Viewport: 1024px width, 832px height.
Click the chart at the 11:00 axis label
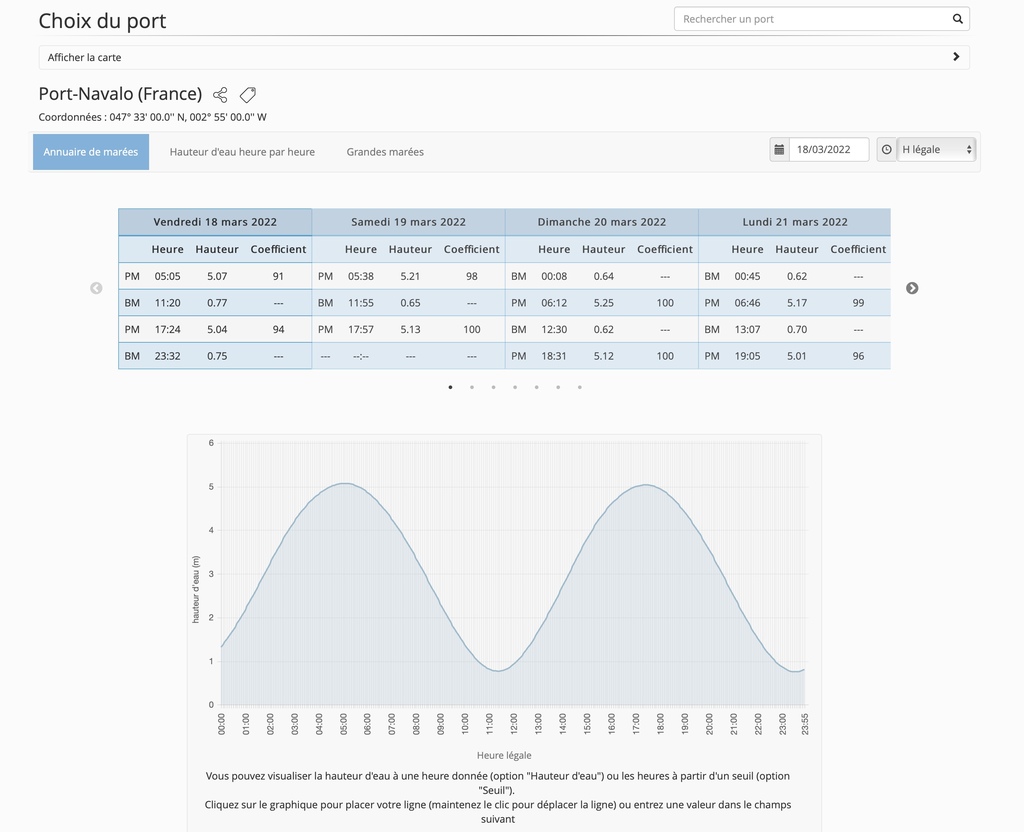click(490, 724)
